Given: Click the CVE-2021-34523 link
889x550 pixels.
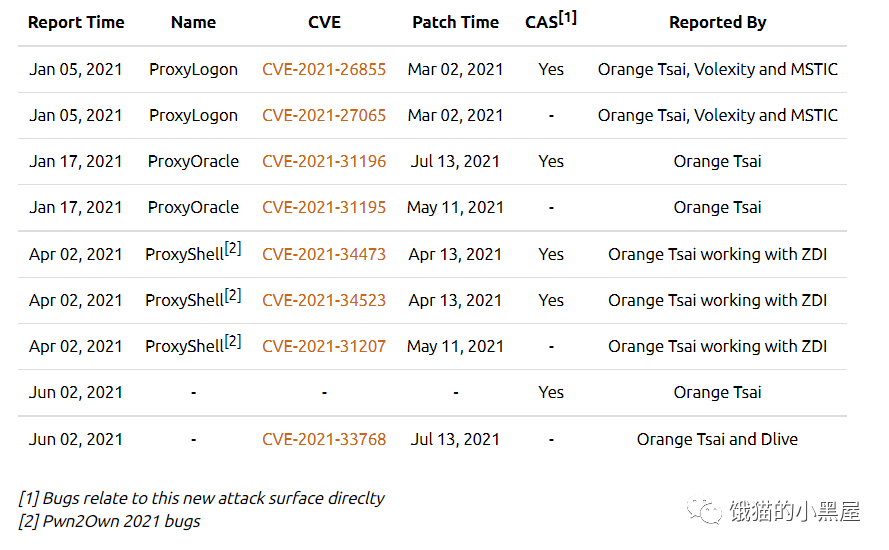Looking at the screenshot, I should [324, 300].
